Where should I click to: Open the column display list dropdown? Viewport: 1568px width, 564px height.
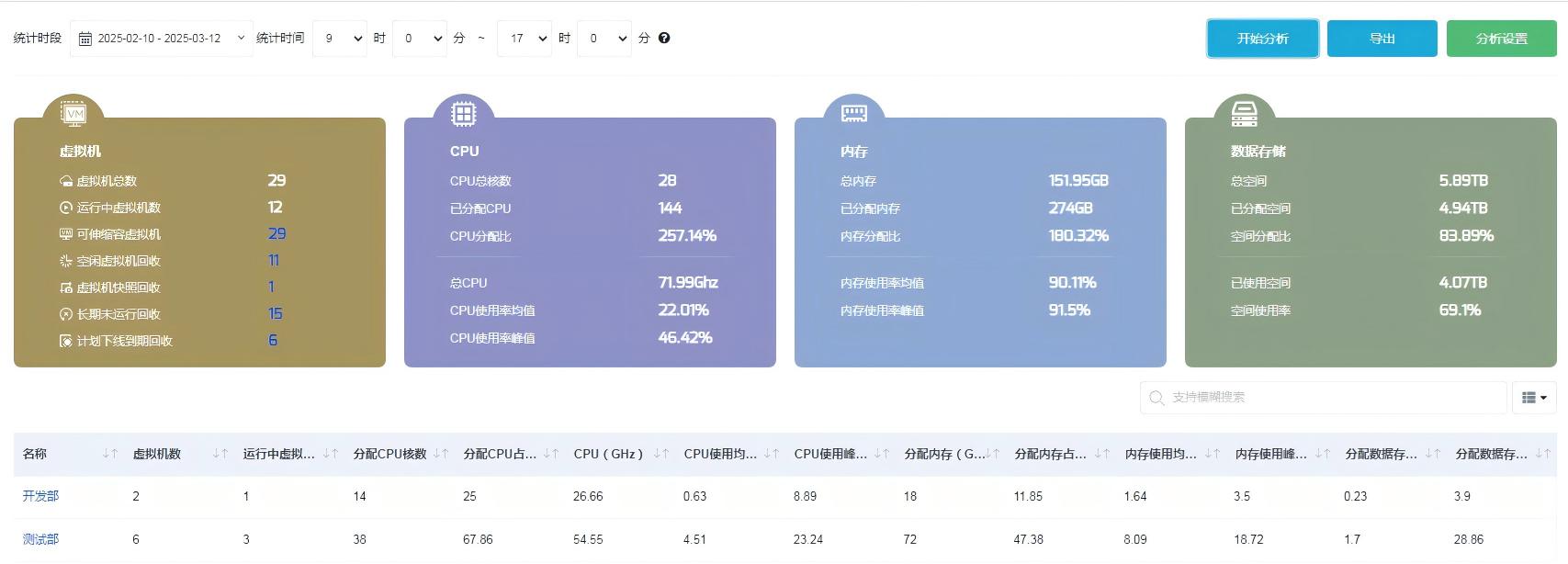(1534, 398)
